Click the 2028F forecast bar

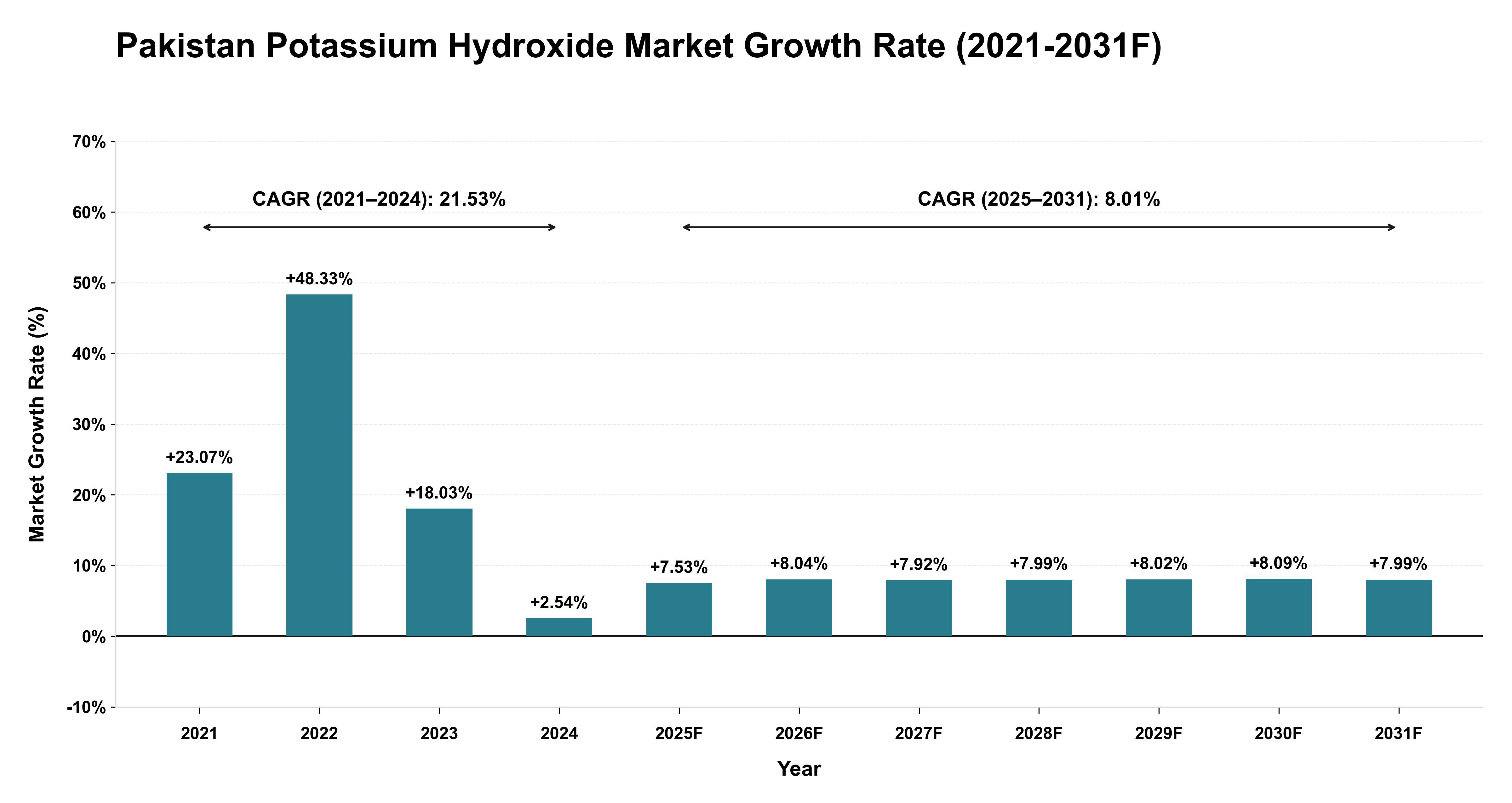coord(1039,607)
